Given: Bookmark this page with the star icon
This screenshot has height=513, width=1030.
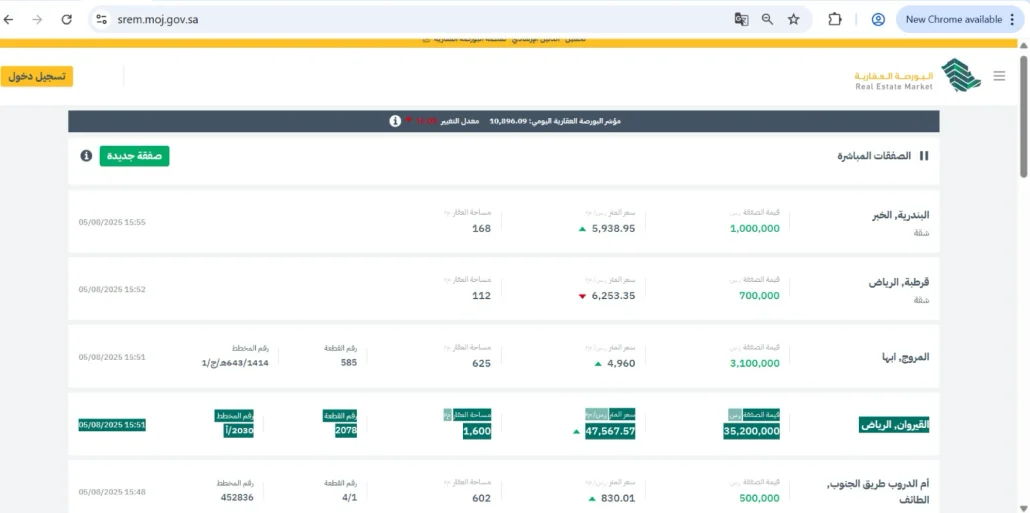Looking at the screenshot, I should pos(794,19).
